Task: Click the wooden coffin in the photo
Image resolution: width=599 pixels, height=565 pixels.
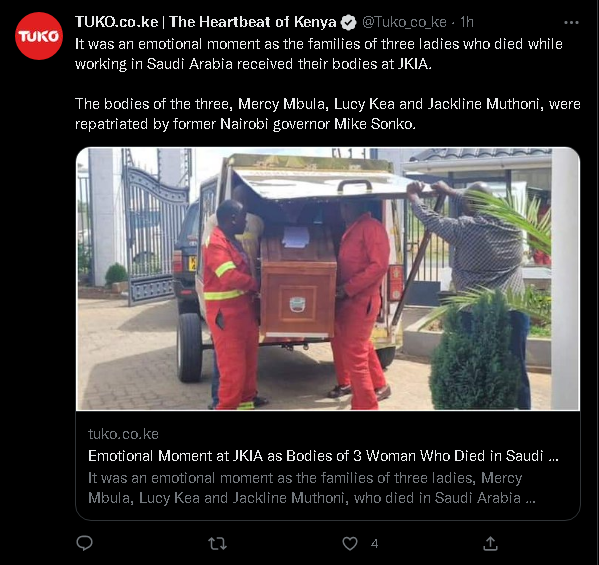Action: coord(298,284)
